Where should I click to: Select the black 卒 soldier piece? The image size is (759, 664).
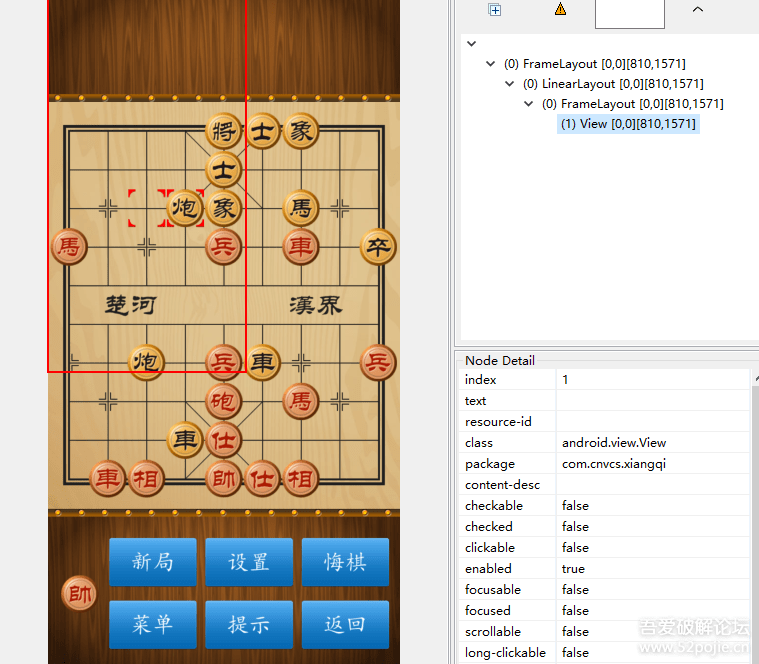click(x=378, y=246)
